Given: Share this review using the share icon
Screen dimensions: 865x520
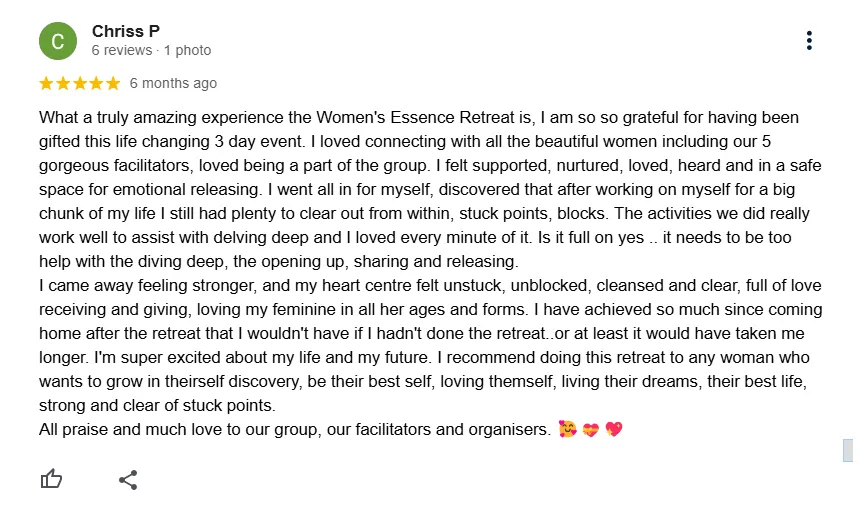Looking at the screenshot, I should pyautogui.click(x=128, y=480).
